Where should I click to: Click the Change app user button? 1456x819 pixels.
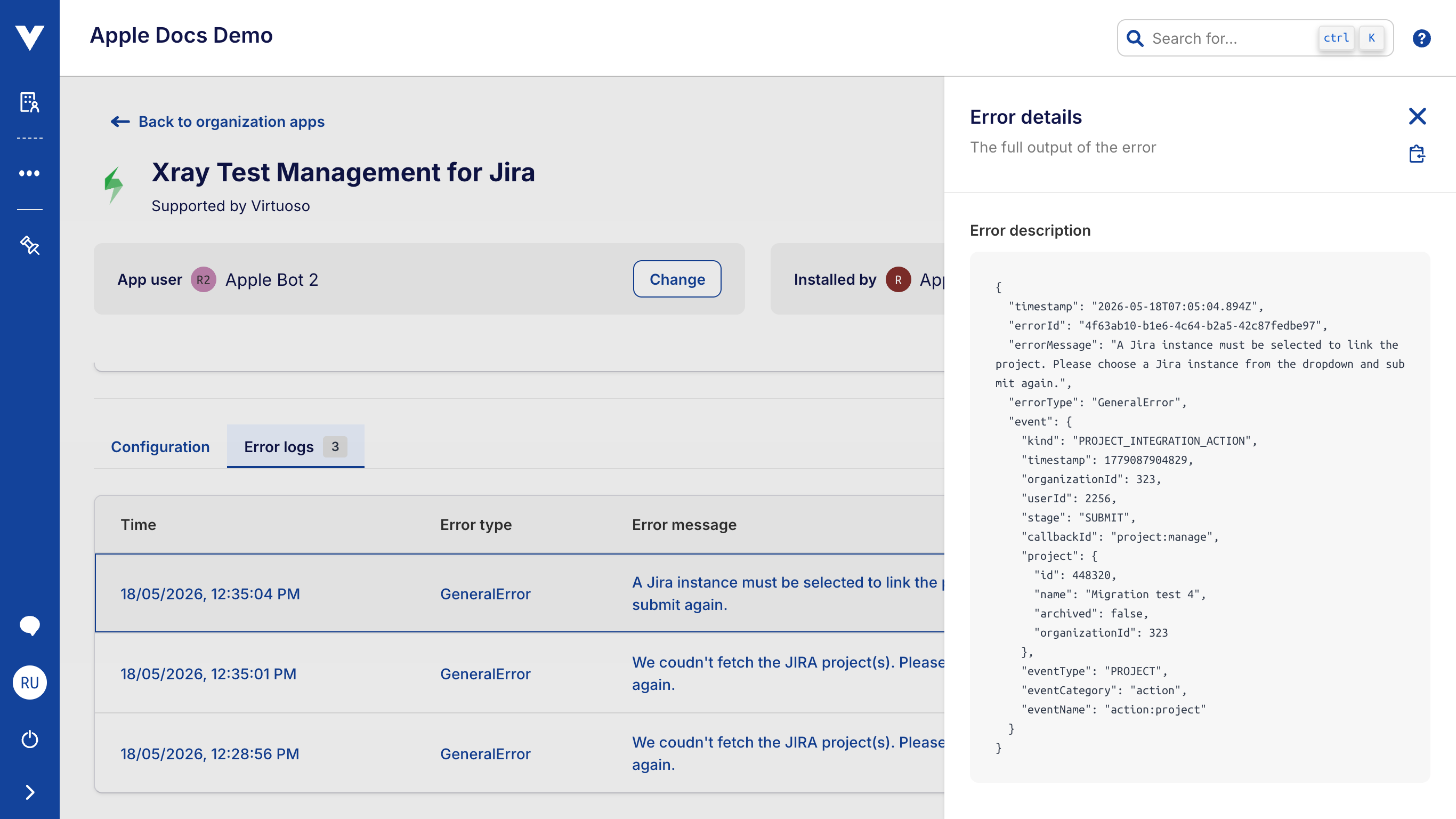677,279
